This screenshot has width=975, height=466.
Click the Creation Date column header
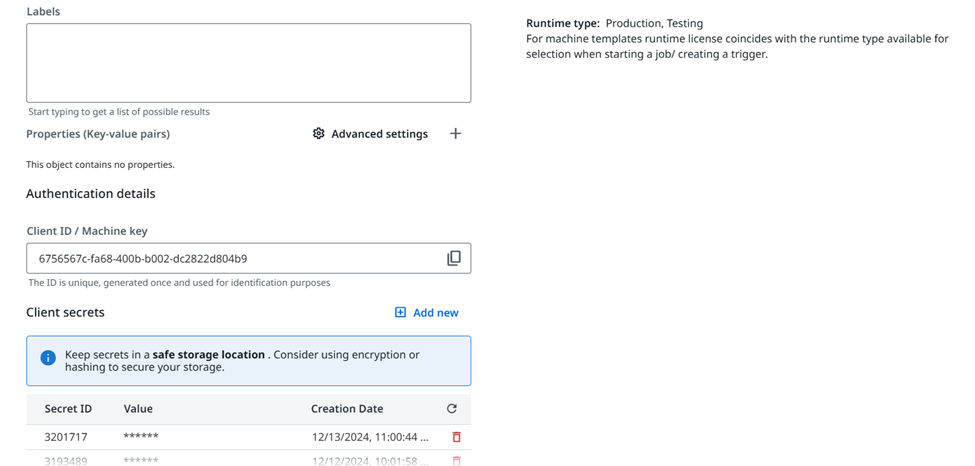pyautogui.click(x=347, y=408)
